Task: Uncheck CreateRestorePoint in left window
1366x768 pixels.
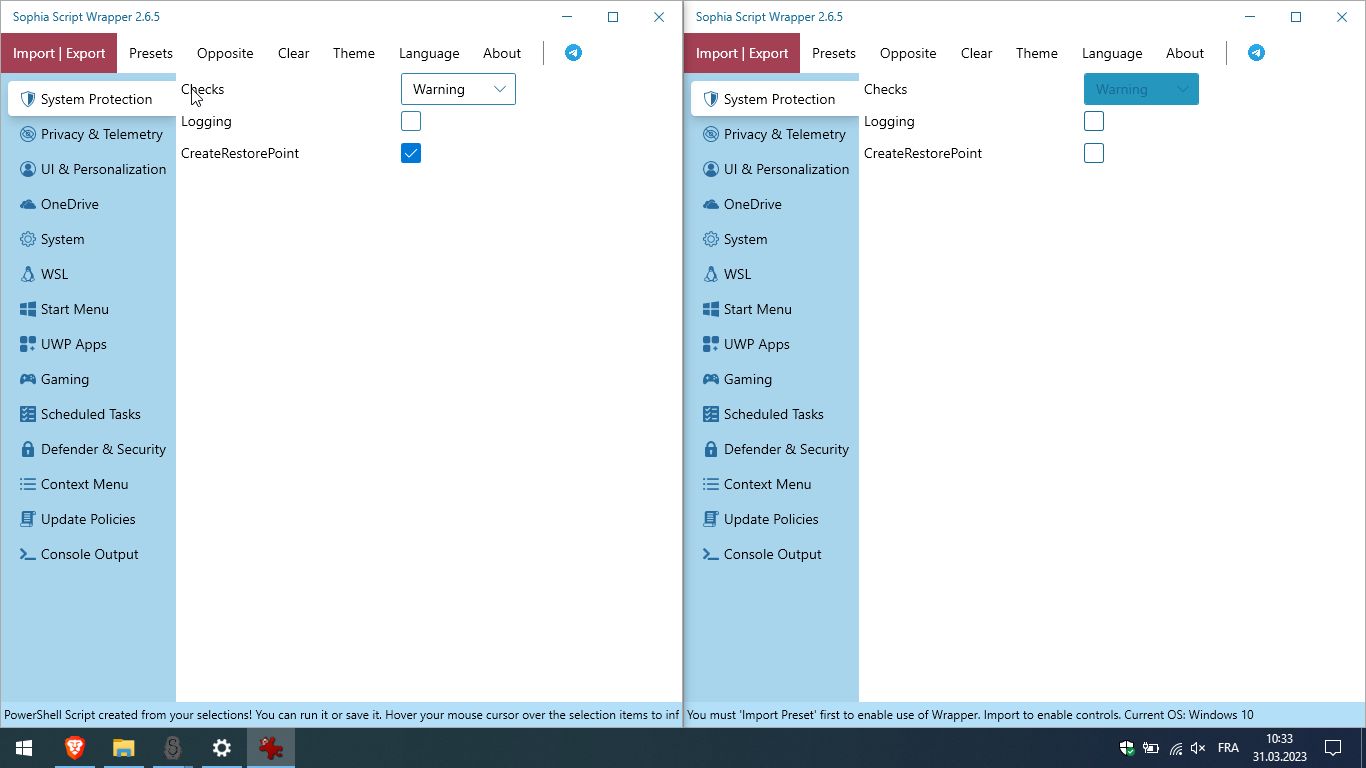Action: point(411,152)
